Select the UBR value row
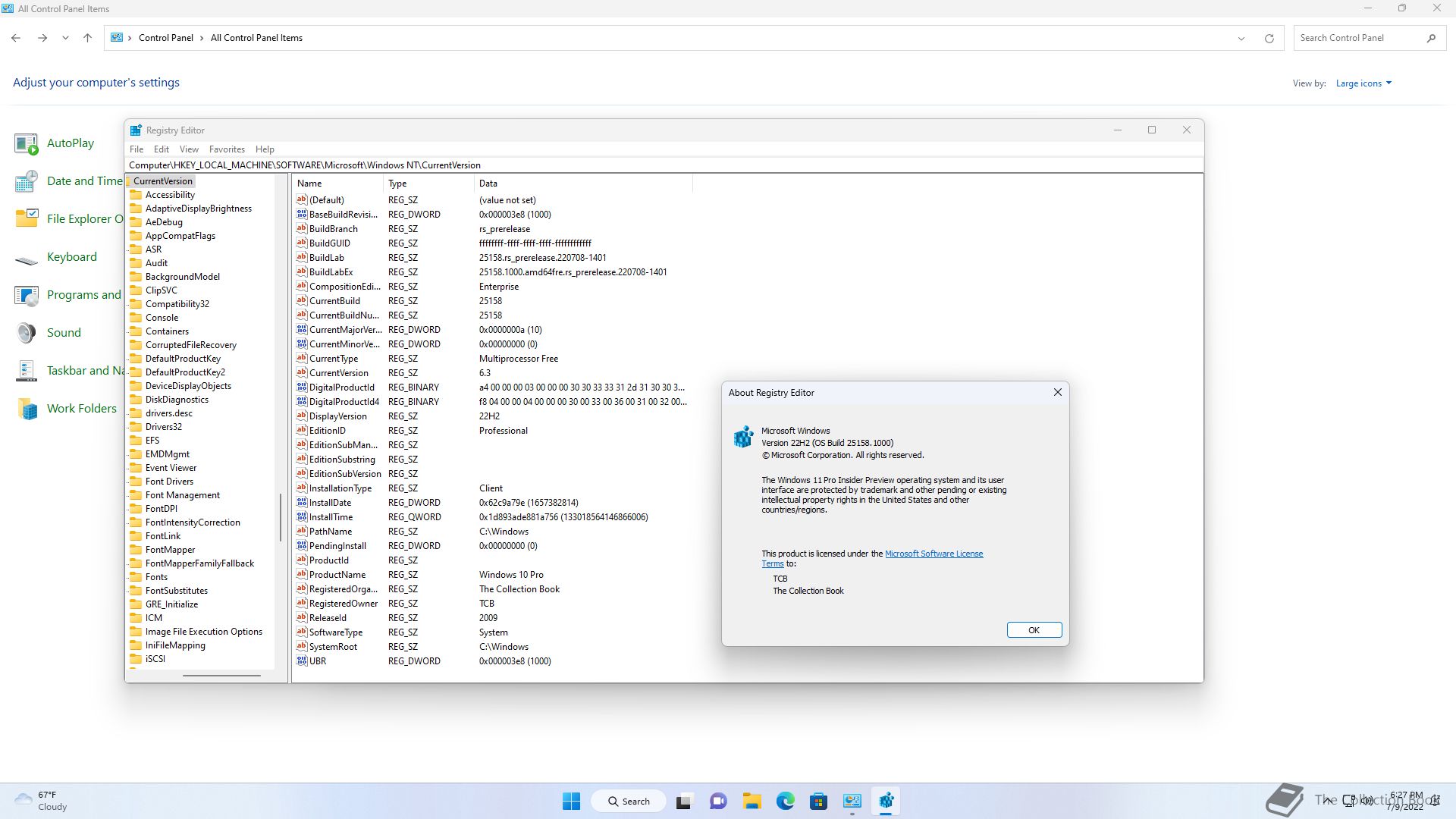The image size is (1456, 819). point(491,661)
